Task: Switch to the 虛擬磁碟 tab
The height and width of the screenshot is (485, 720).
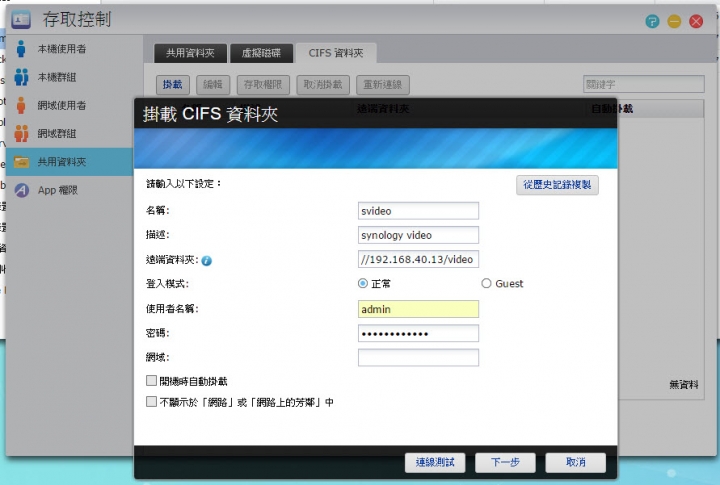Action: click(261, 53)
